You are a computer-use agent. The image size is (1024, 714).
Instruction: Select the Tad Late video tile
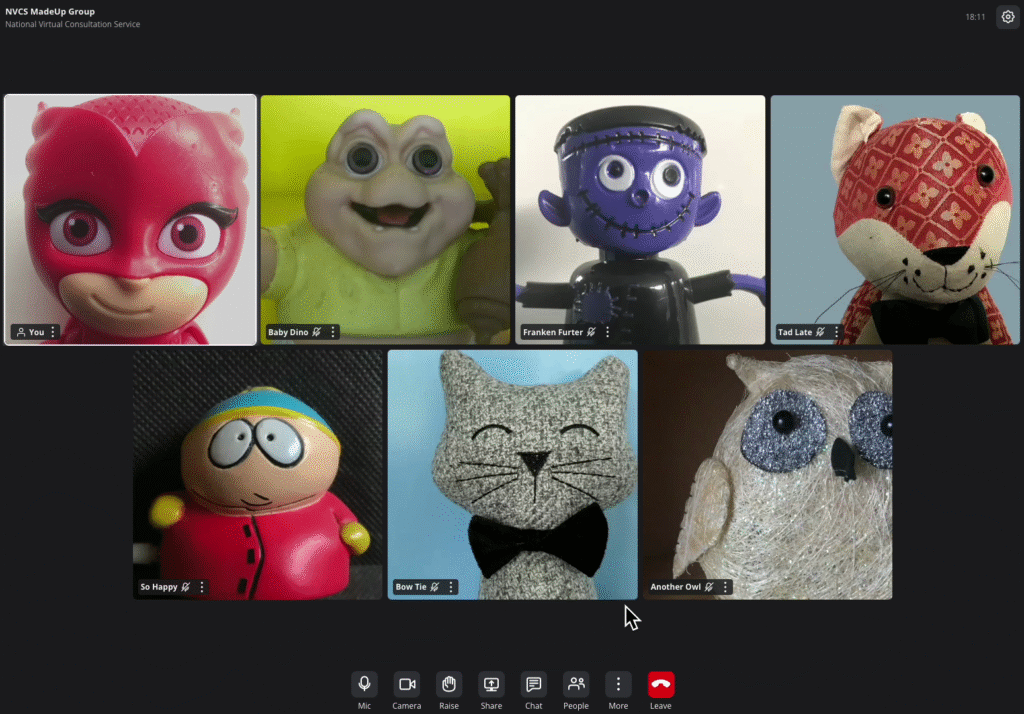(895, 219)
